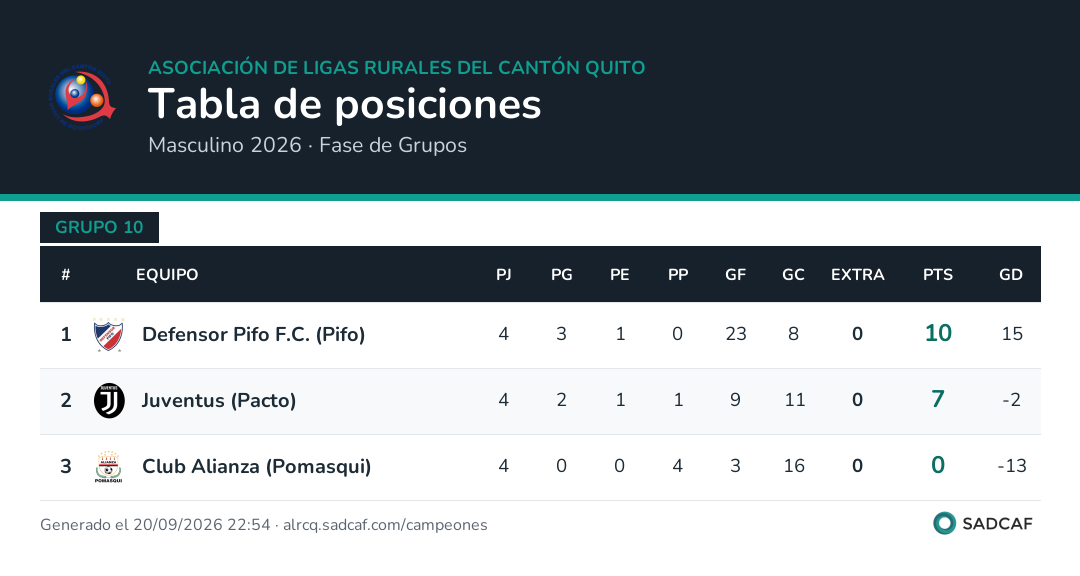Click the SADCAF brand text
This screenshot has width=1080, height=576.
tap(997, 524)
